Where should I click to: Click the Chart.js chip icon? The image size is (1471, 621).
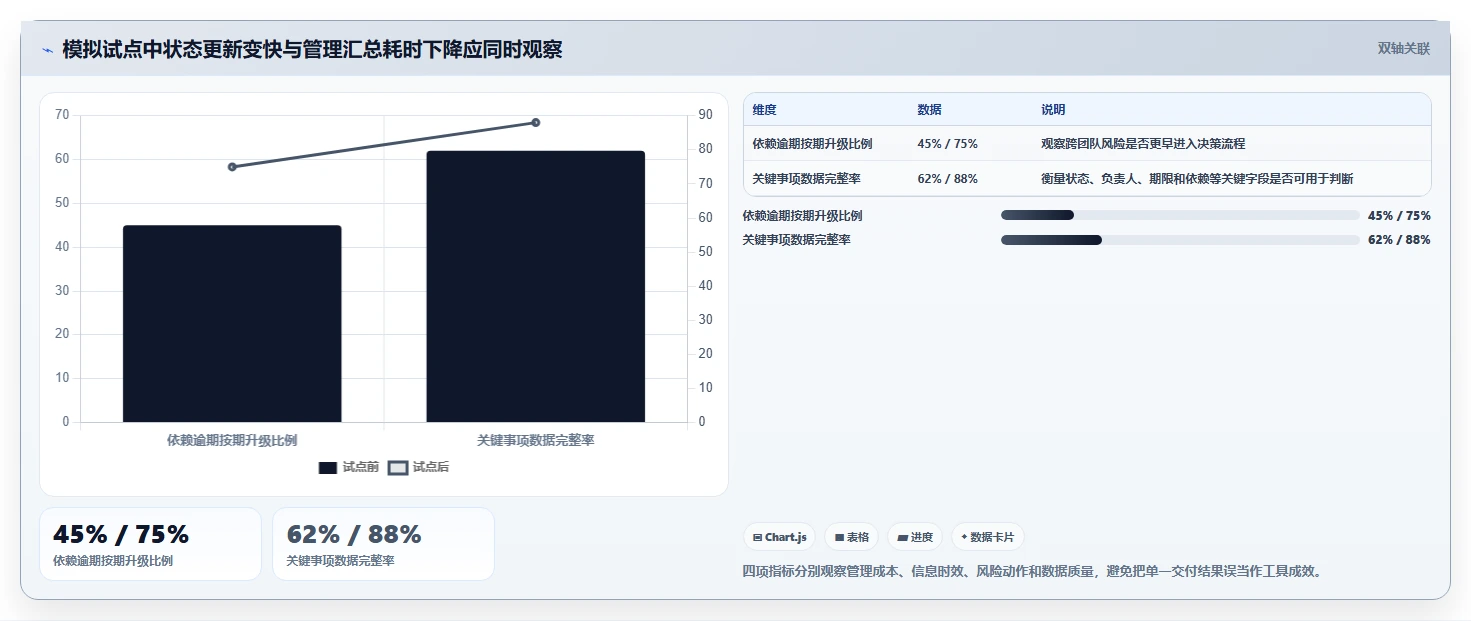pos(758,537)
